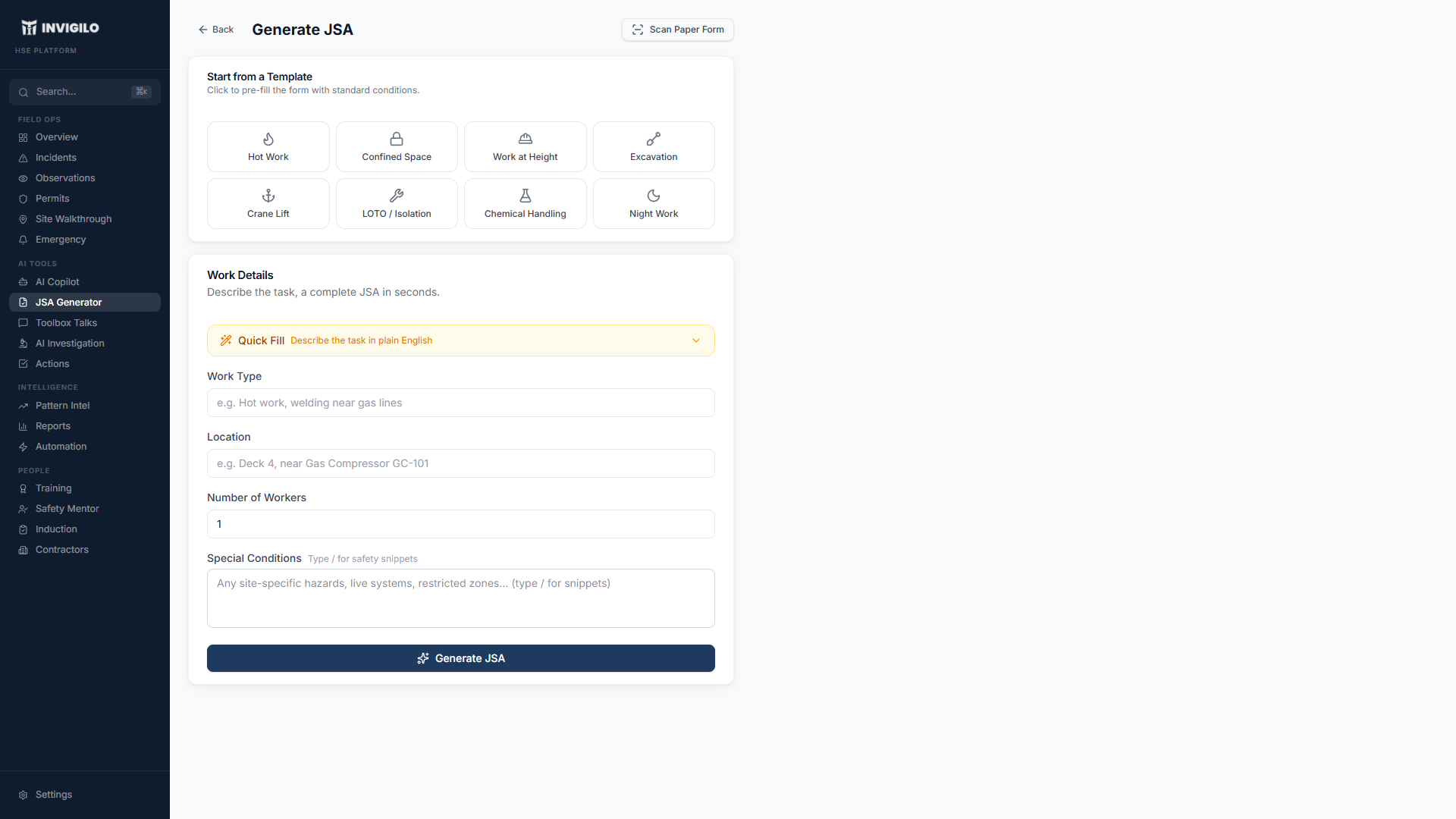This screenshot has height=819, width=1456.
Task: Choose the Confined Space template
Action: [x=397, y=147]
